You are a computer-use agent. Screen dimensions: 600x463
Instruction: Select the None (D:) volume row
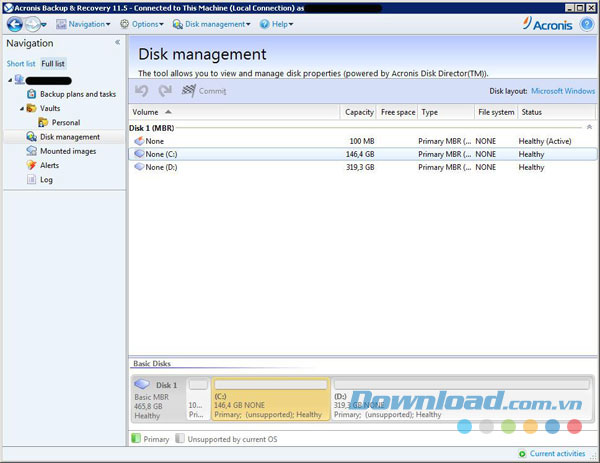[363, 167]
